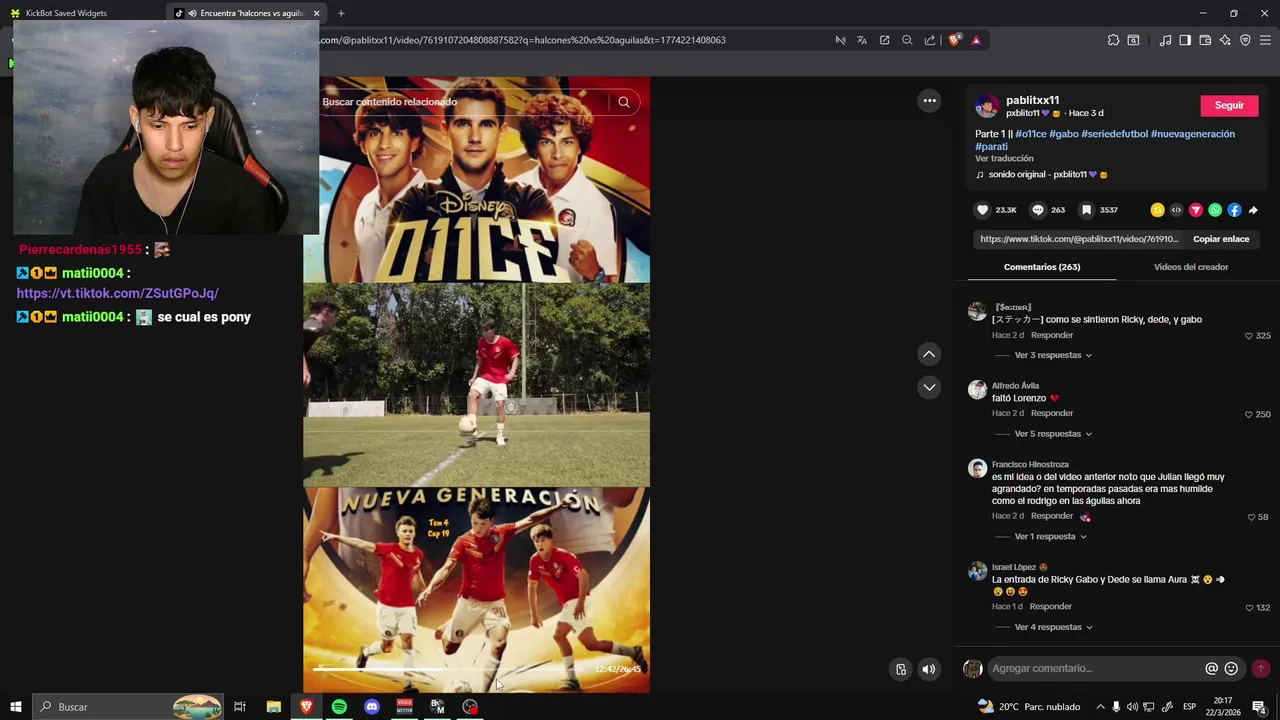Open the #nuevageneración hashtag link

click(x=1193, y=134)
